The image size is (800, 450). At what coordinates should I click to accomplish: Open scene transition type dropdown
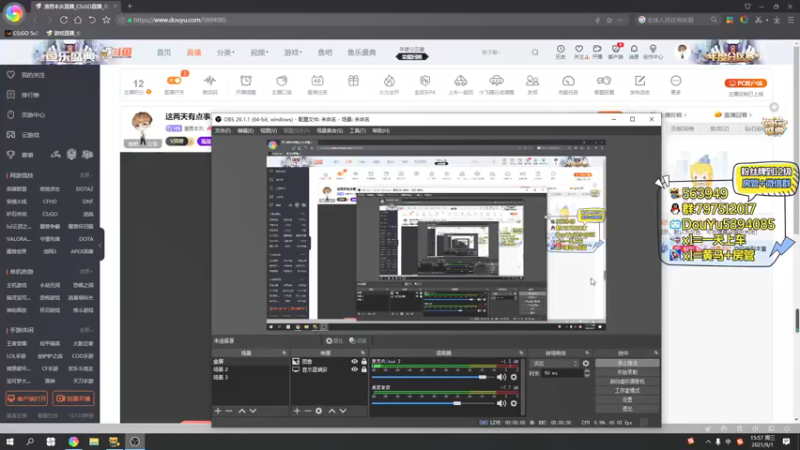coord(554,363)
